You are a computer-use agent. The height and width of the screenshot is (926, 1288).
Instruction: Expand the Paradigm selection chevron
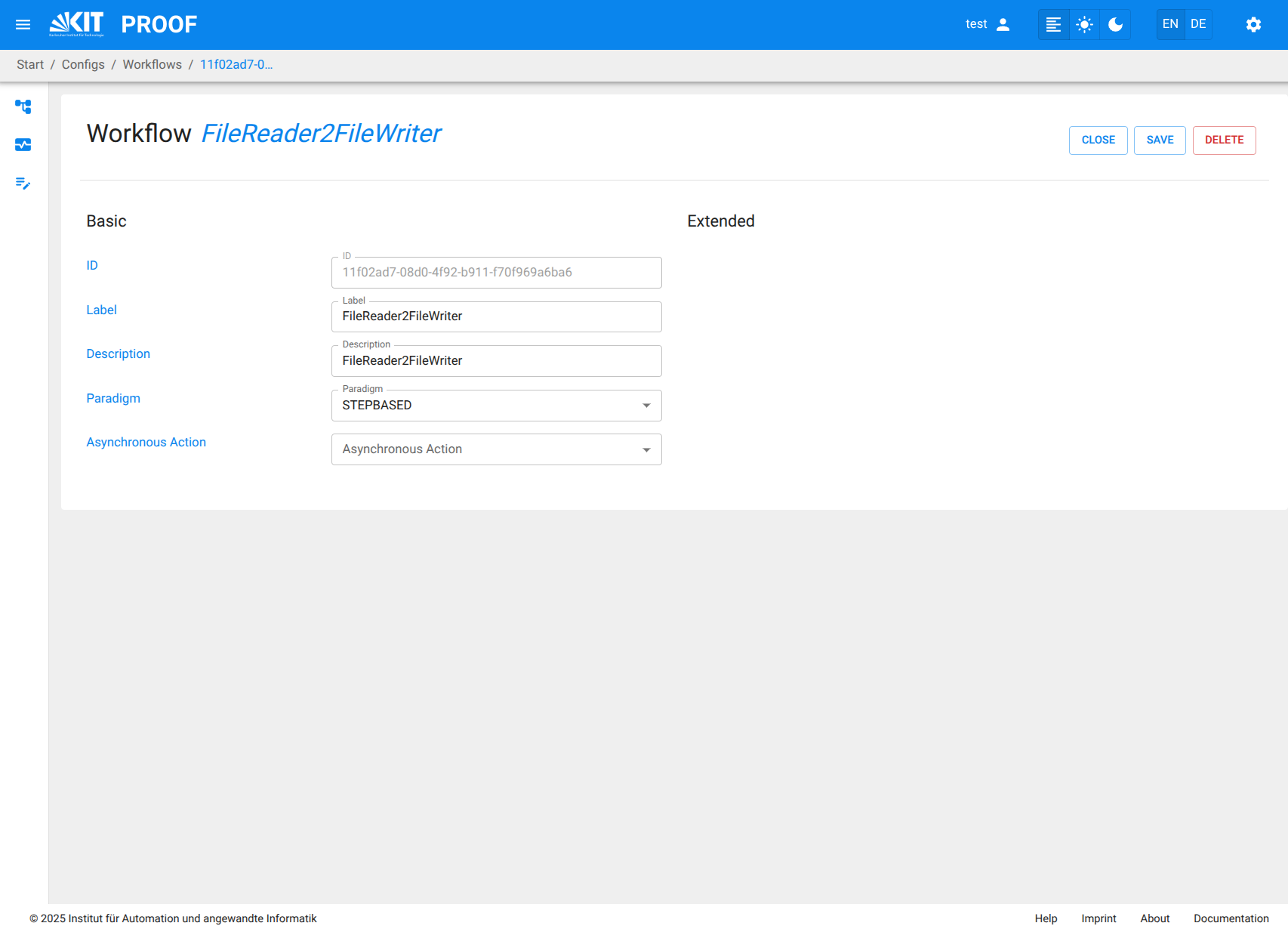coord(646,406)
